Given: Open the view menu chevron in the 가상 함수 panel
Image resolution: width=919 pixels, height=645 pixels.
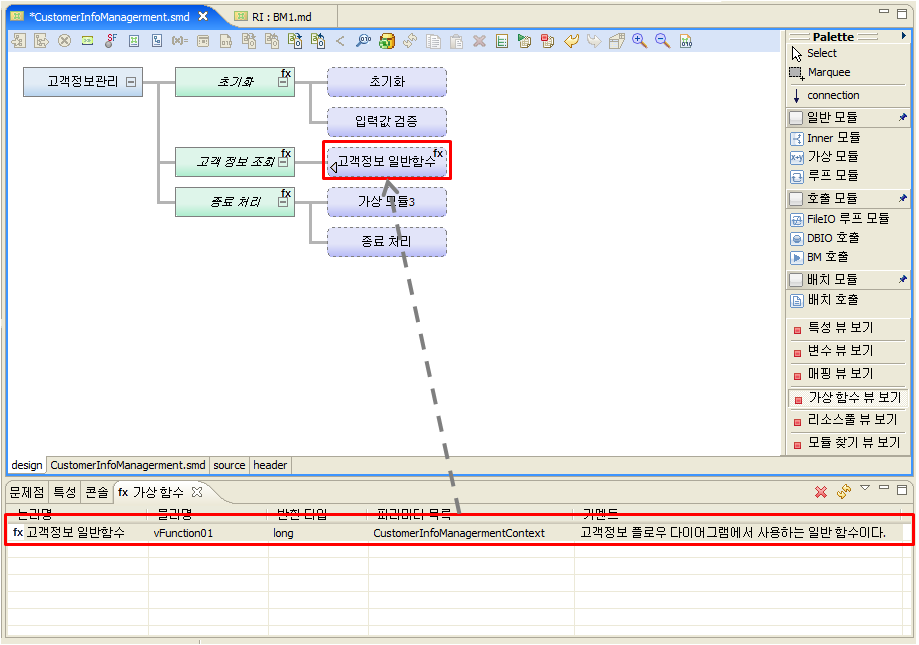Looking at the screenshot, I should tap(865, 488).
